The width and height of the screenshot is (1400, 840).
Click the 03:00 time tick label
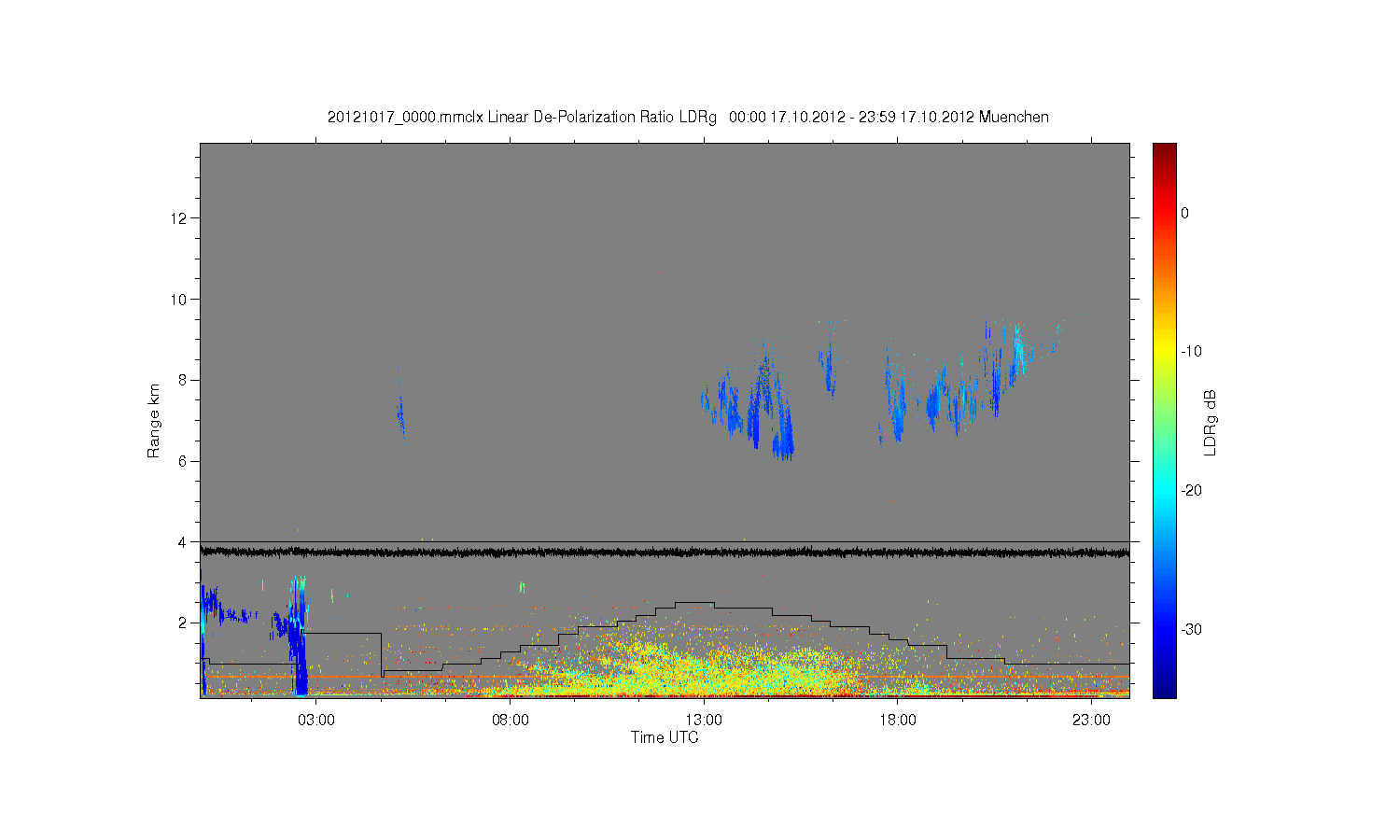point(316,721)
